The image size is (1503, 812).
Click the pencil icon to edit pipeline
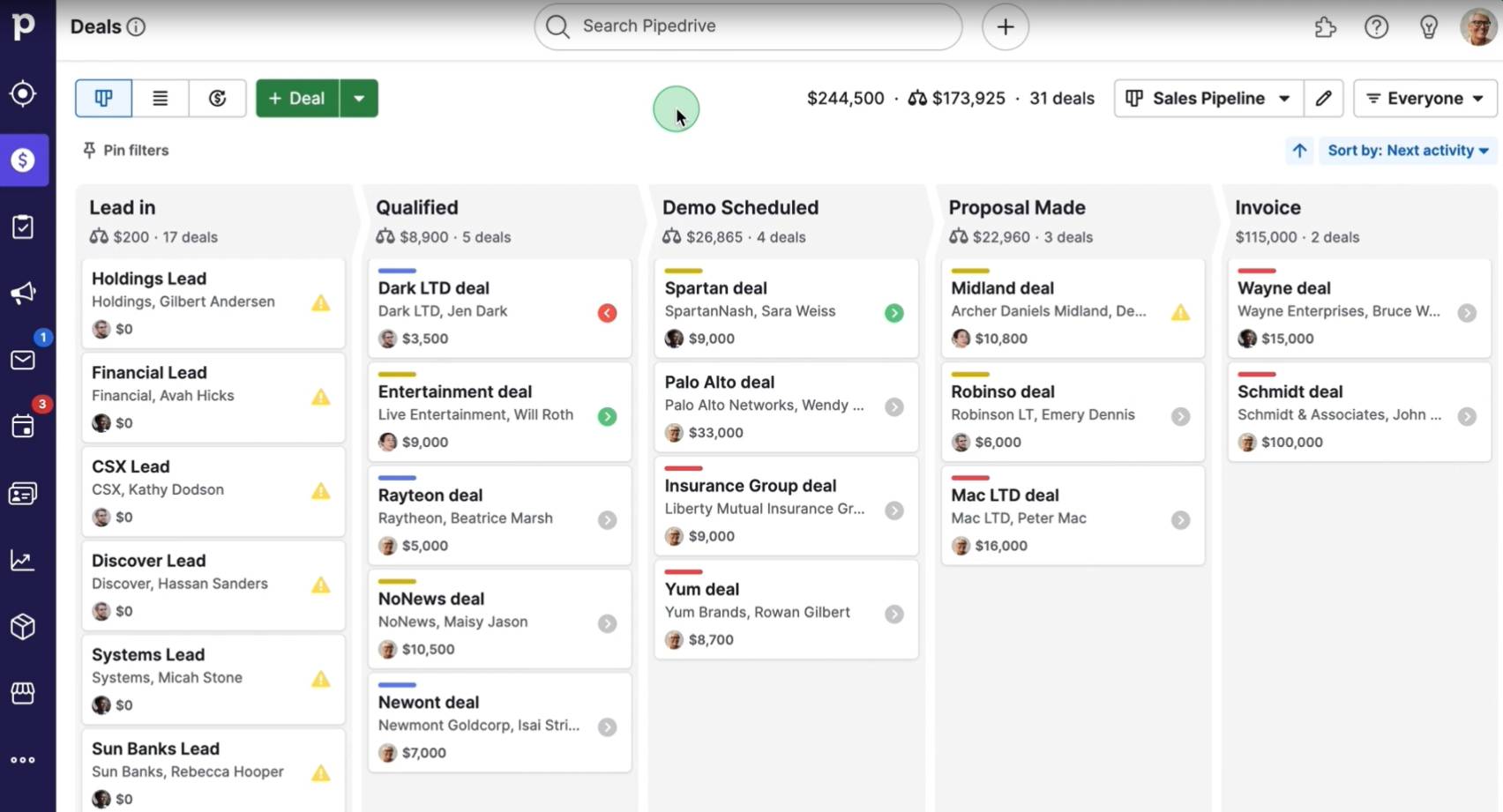[x=1323, y=98]
